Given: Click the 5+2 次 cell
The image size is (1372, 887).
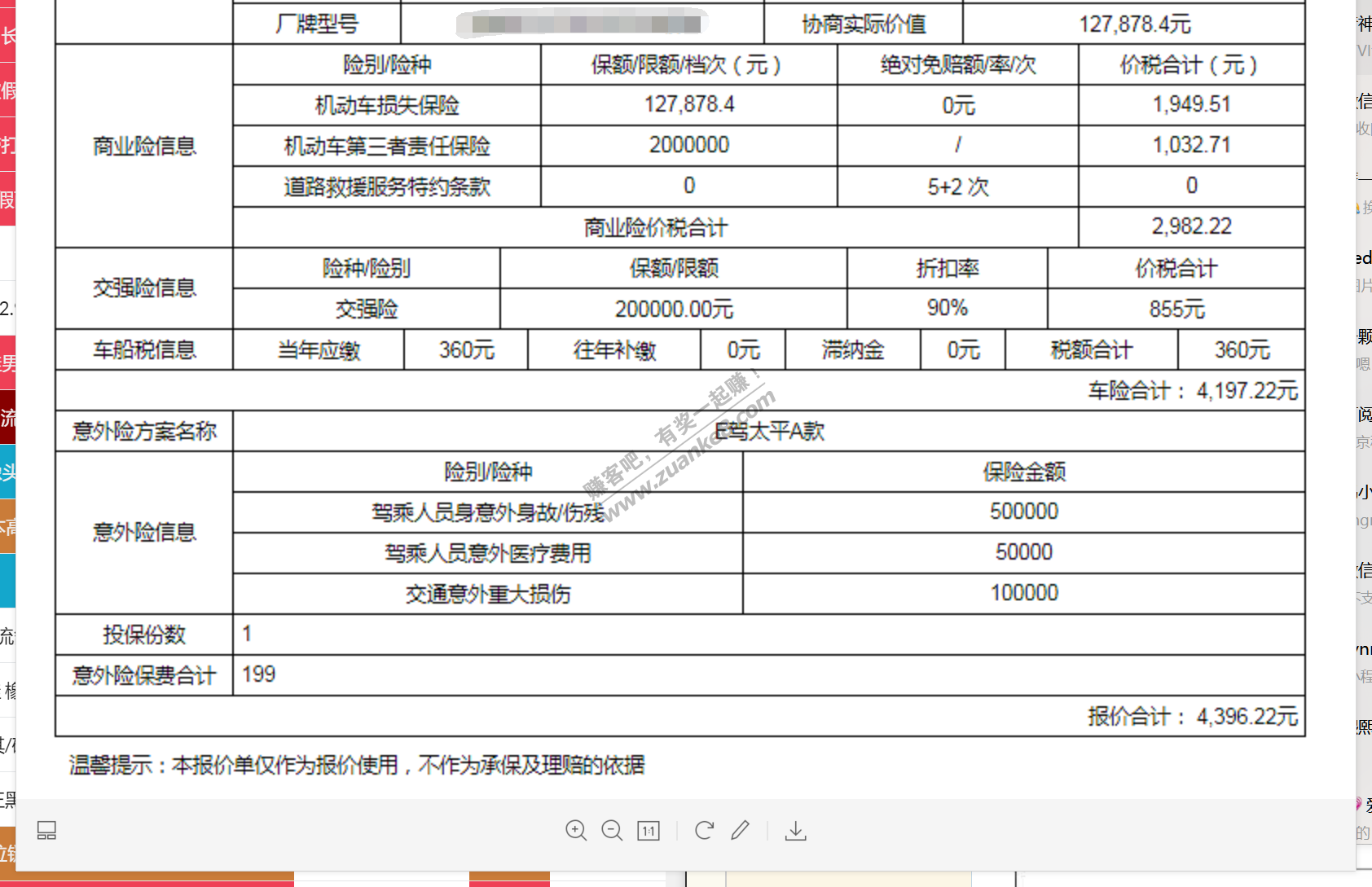Looking at the screenshot, I should tap(958, 187).
